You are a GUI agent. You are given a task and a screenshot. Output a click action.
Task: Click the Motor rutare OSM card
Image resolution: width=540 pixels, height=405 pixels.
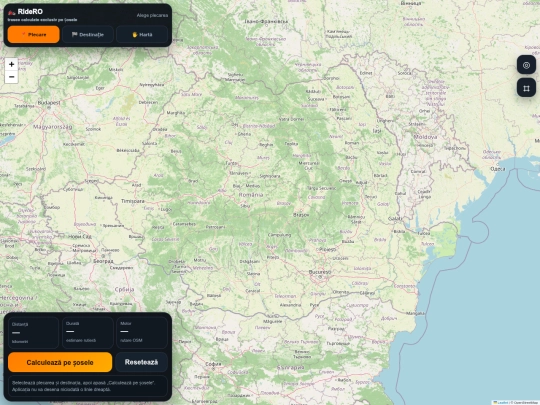142,333
